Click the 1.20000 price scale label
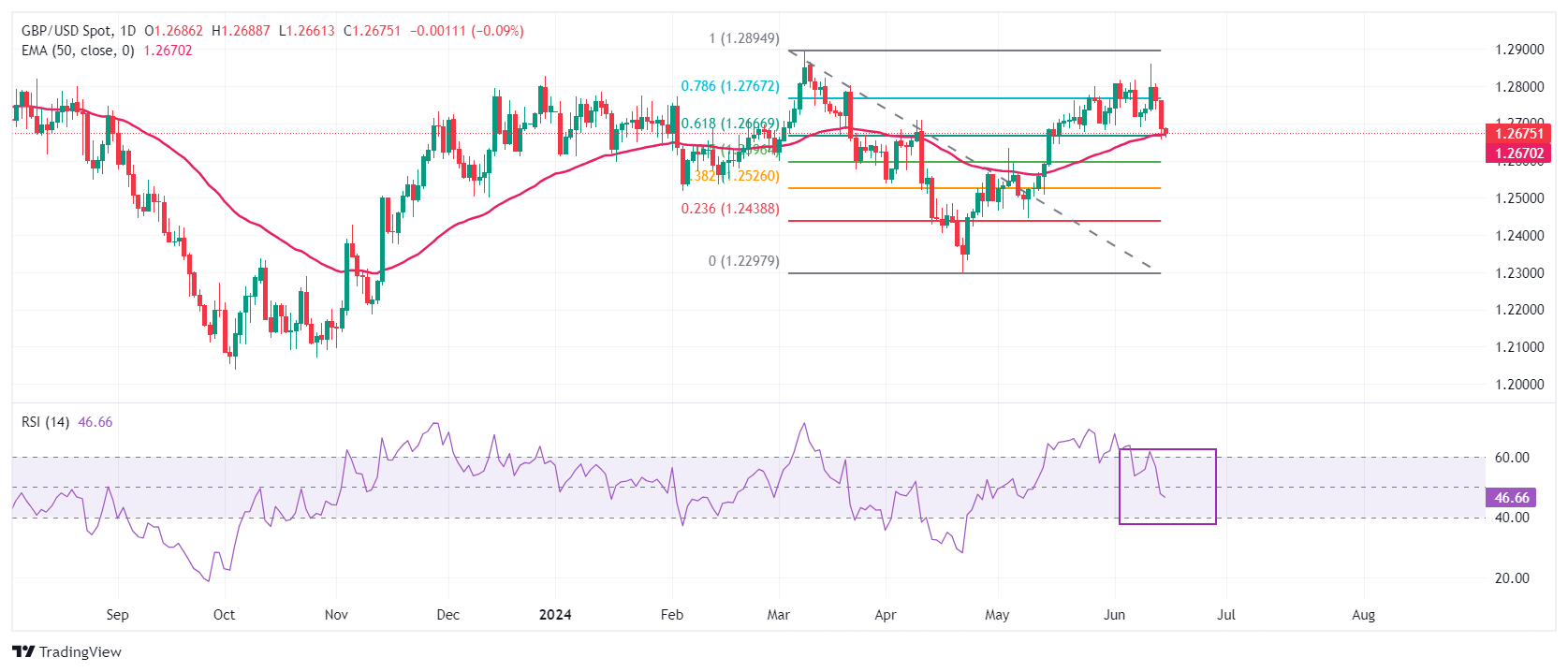This screenshot has height=672, width=1568. [1518, 384]
